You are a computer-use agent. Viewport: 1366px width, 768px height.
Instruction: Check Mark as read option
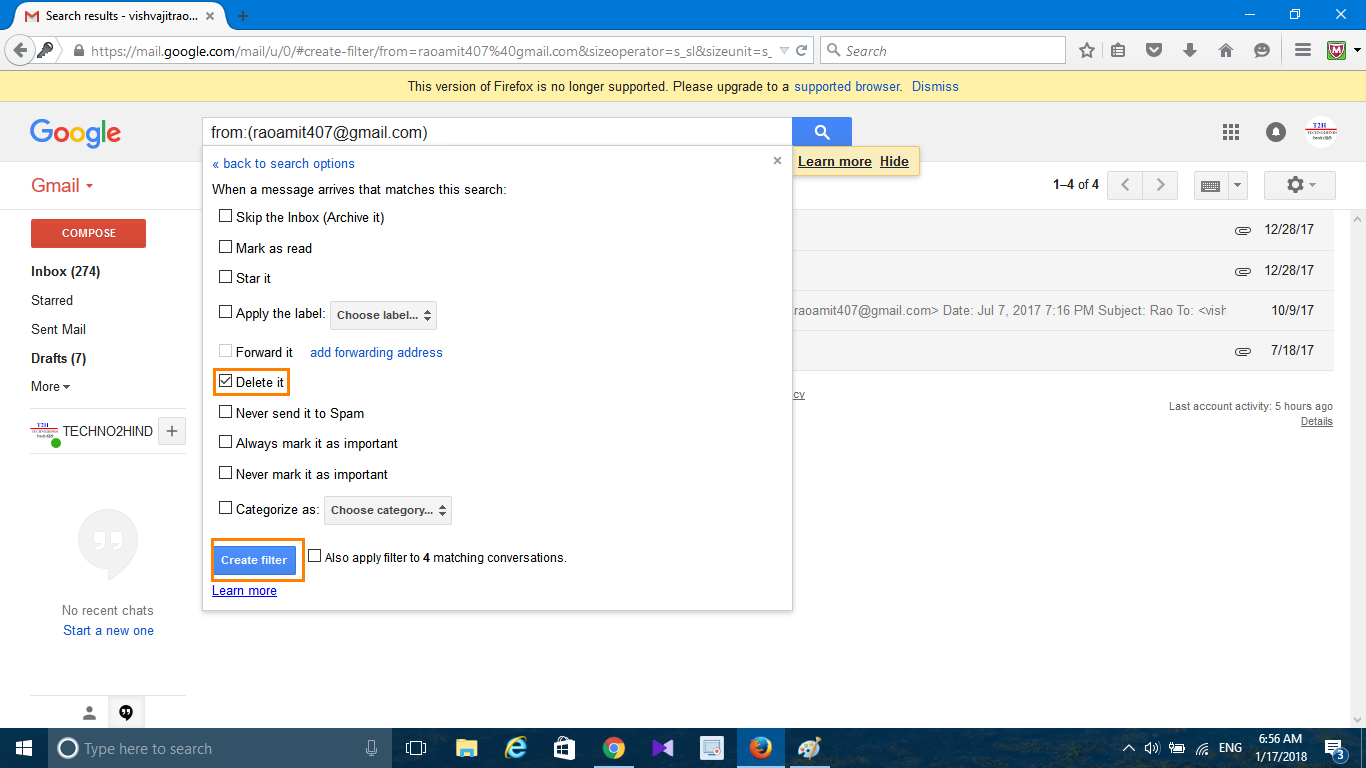click(225, 247)
